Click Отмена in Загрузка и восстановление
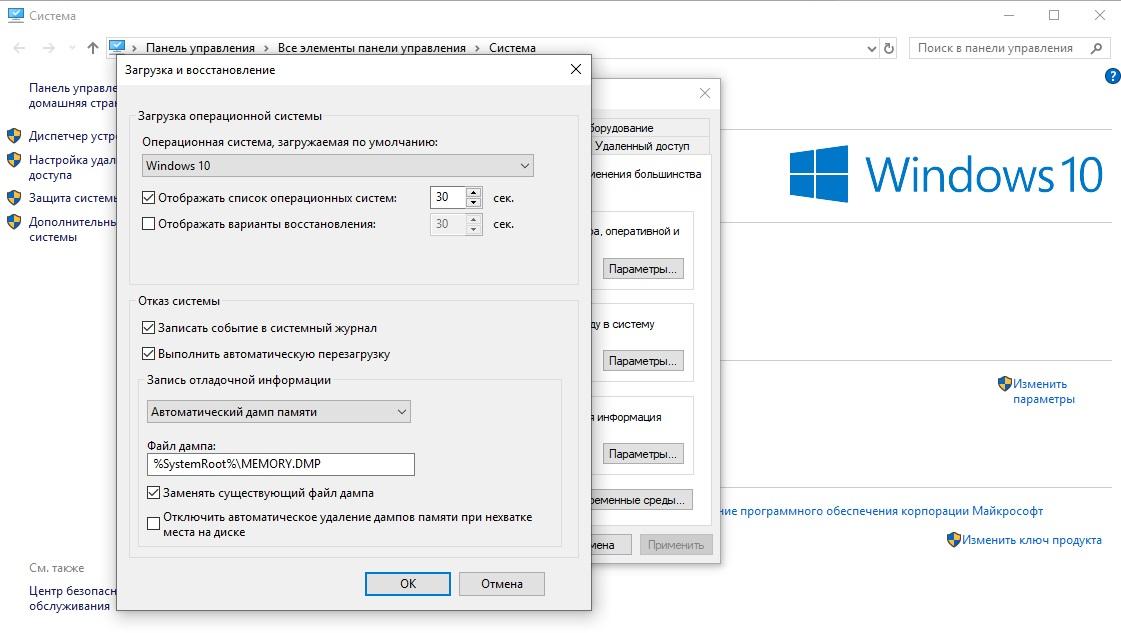The image size is (1121, 633). coord(502,584)
